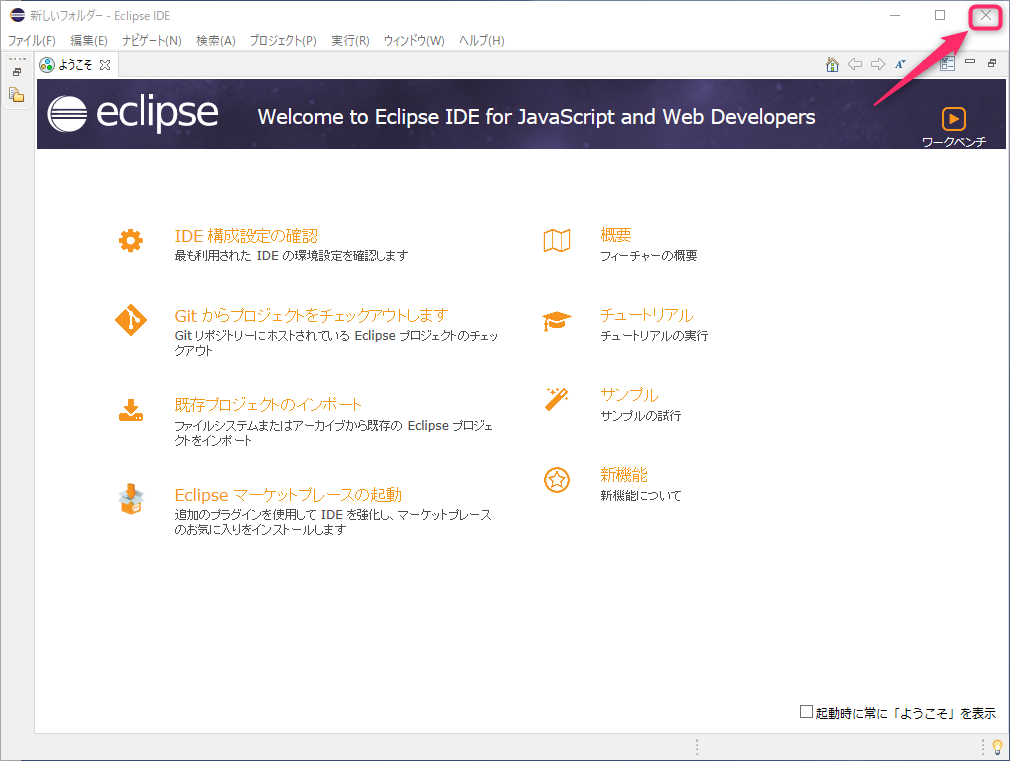
Task: Click the Eclipse app icon in title bar
Action: (x=17, y=15)
